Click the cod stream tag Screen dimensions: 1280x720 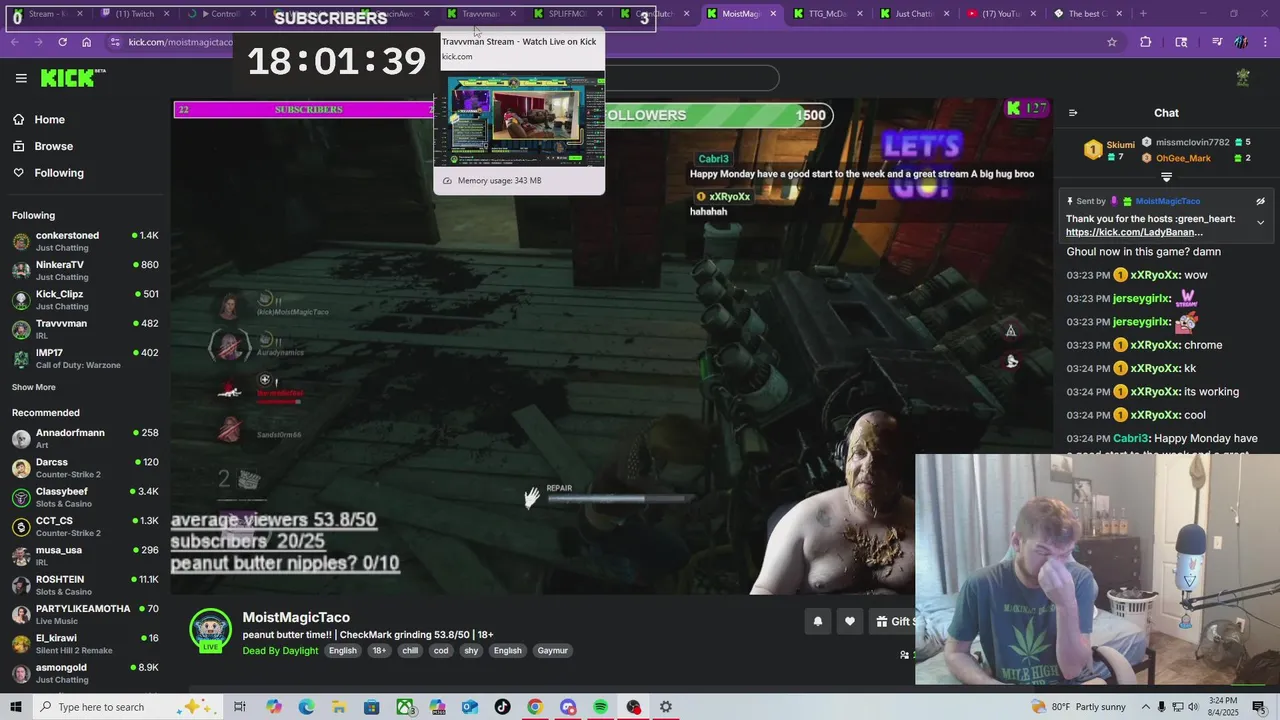pyautogui.click(x=440, y=651)
